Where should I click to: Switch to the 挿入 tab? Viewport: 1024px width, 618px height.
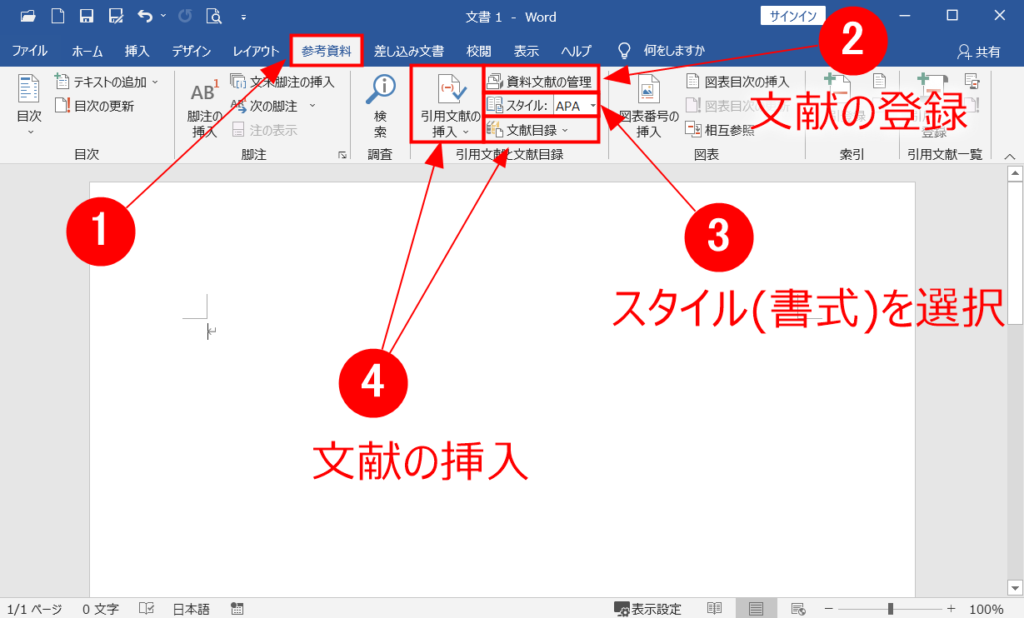pyautogui.click(x=136, y=51)
